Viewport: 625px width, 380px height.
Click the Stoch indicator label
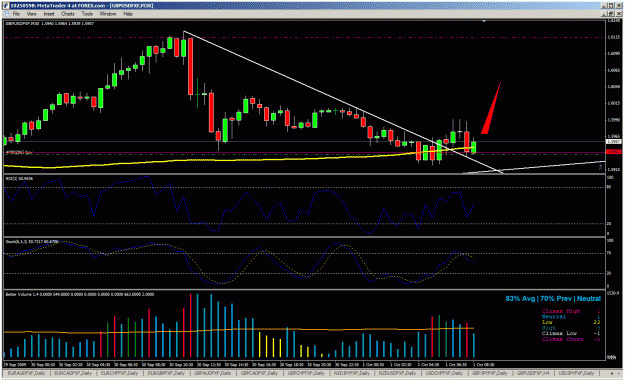[x=32, y=241]
